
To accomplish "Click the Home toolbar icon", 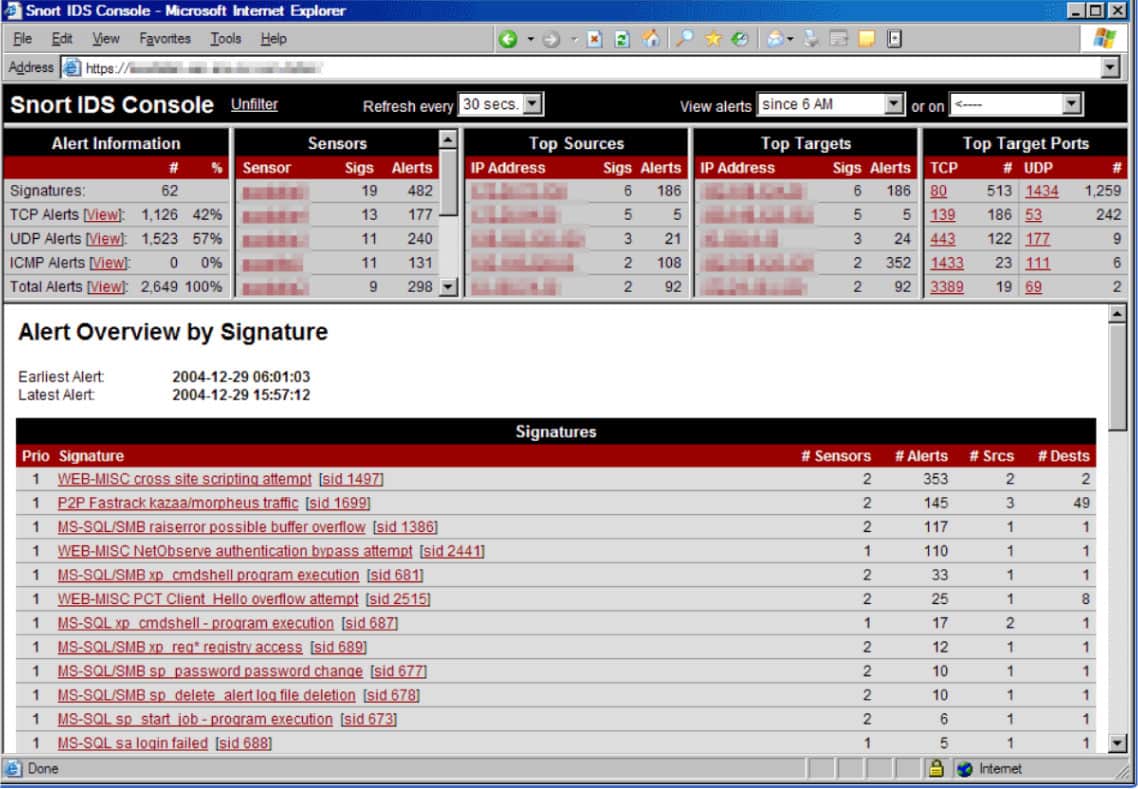I will [650, 38].
